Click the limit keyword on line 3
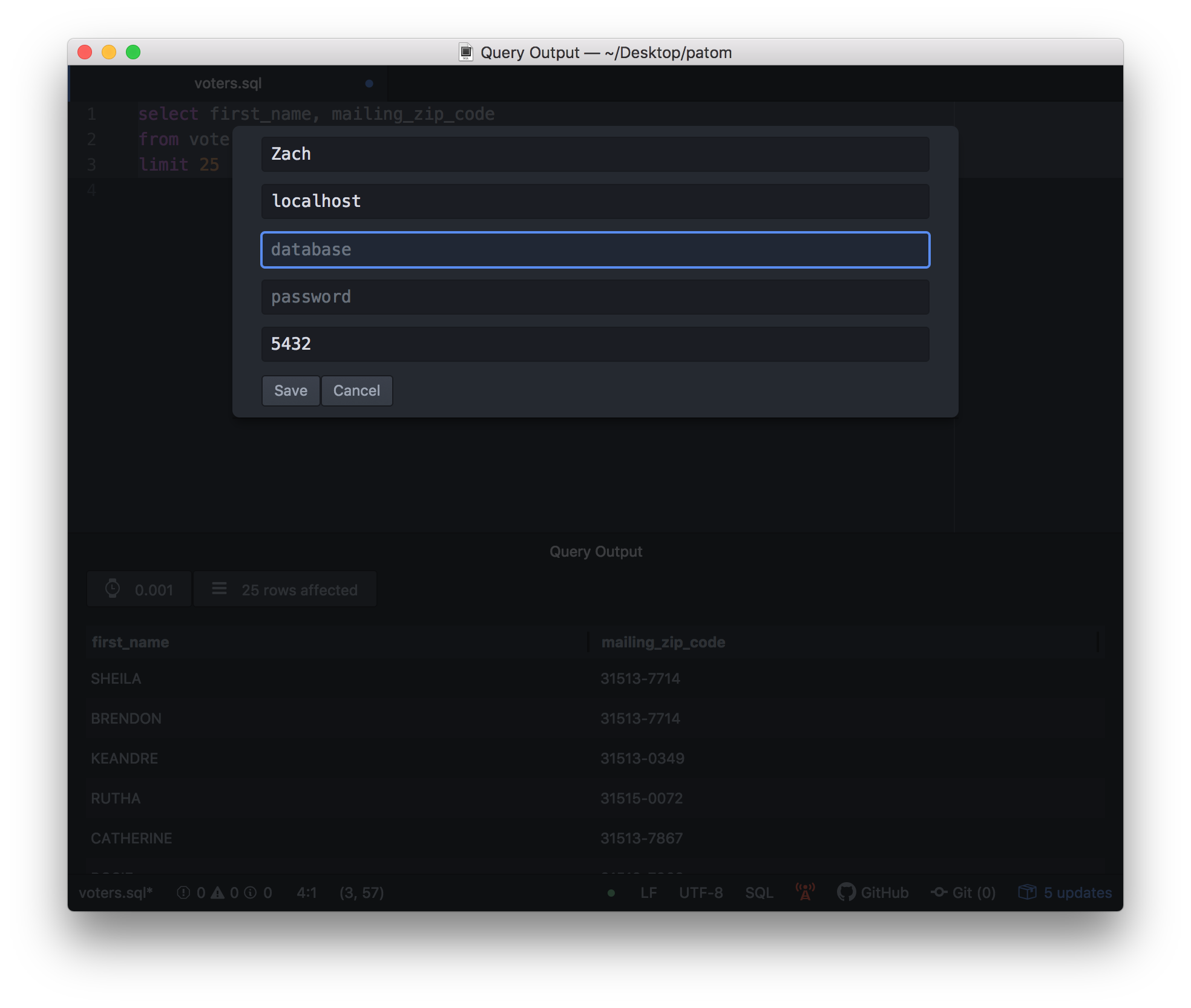 [163, 165]
